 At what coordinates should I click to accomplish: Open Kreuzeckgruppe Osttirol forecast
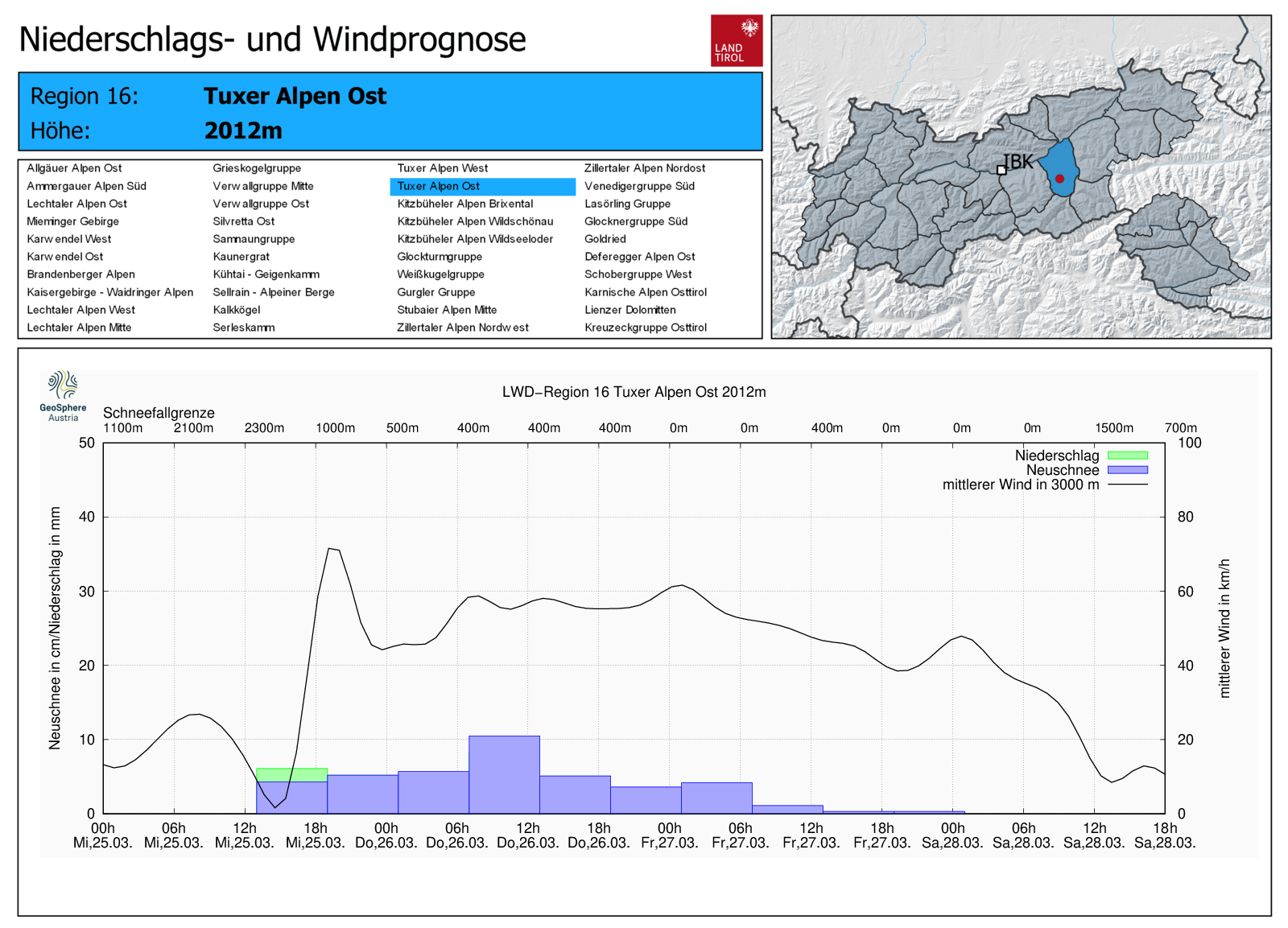click(x=646, y=328)
